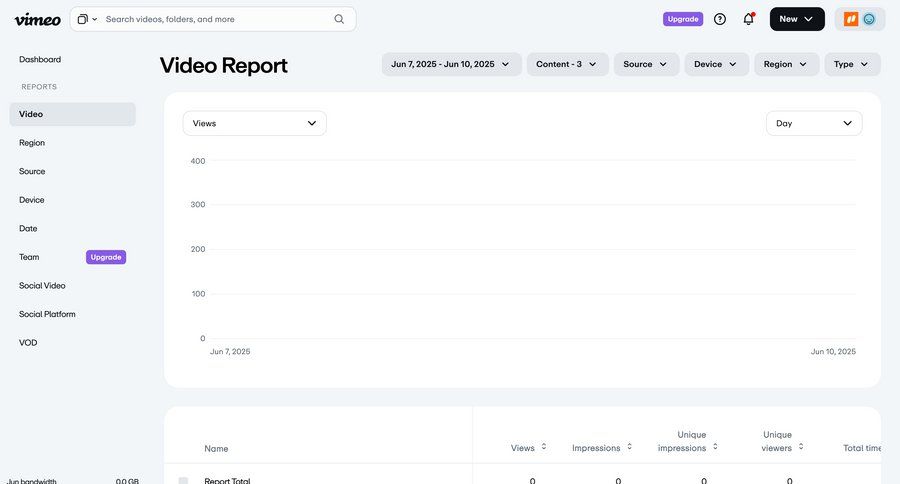The height and width of the screenshot is (484, 900).
Task: Open the Region report in sidebar
Action: 32,143
